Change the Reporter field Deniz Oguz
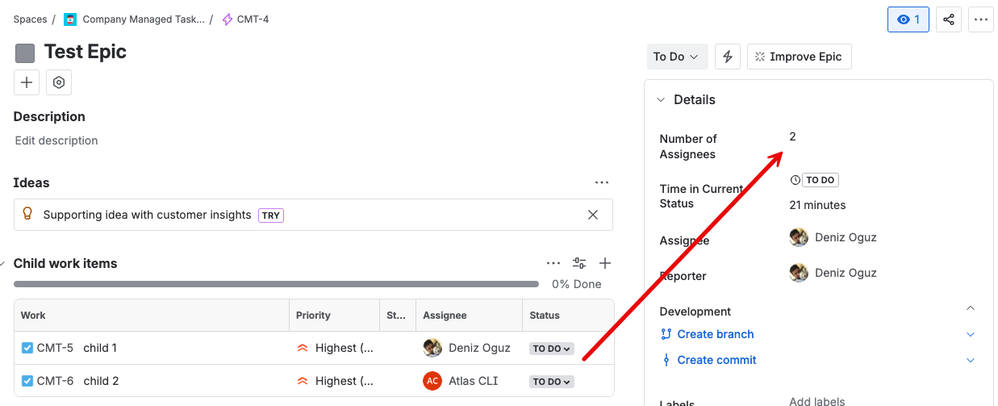998x406 pixels. [x=833, y=273]
